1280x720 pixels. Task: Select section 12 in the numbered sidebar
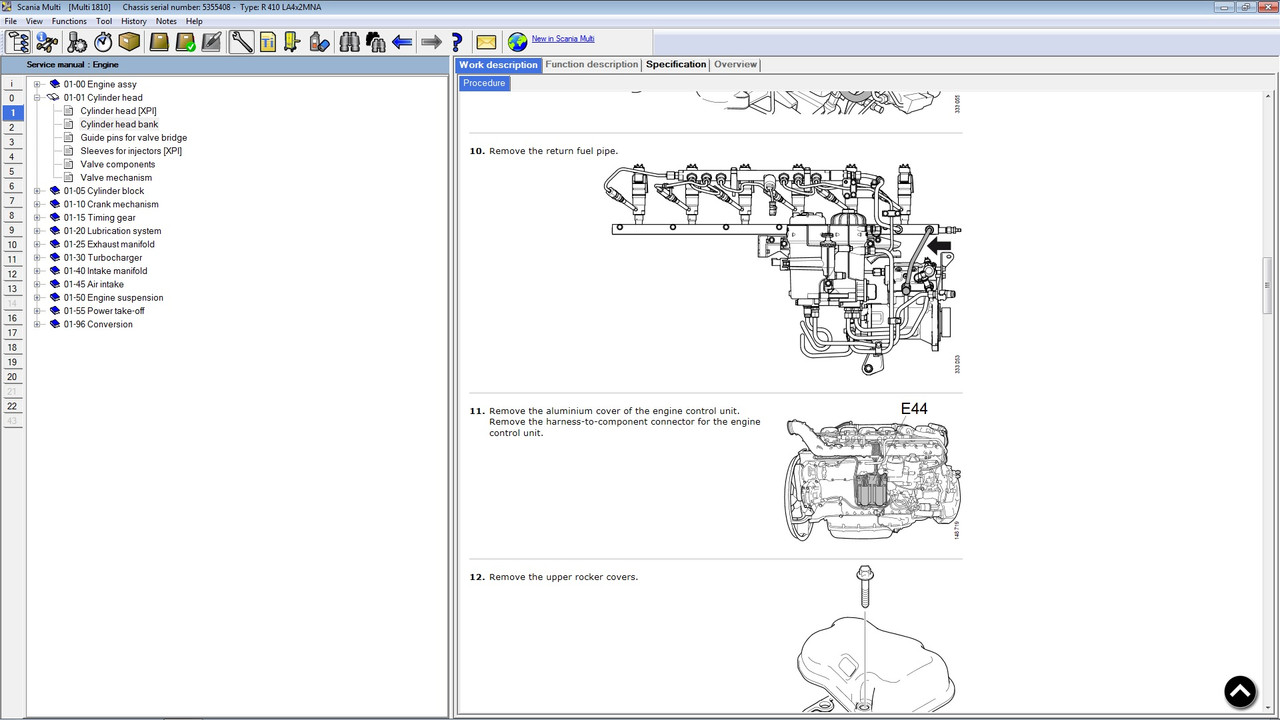(x=11, y=273)
